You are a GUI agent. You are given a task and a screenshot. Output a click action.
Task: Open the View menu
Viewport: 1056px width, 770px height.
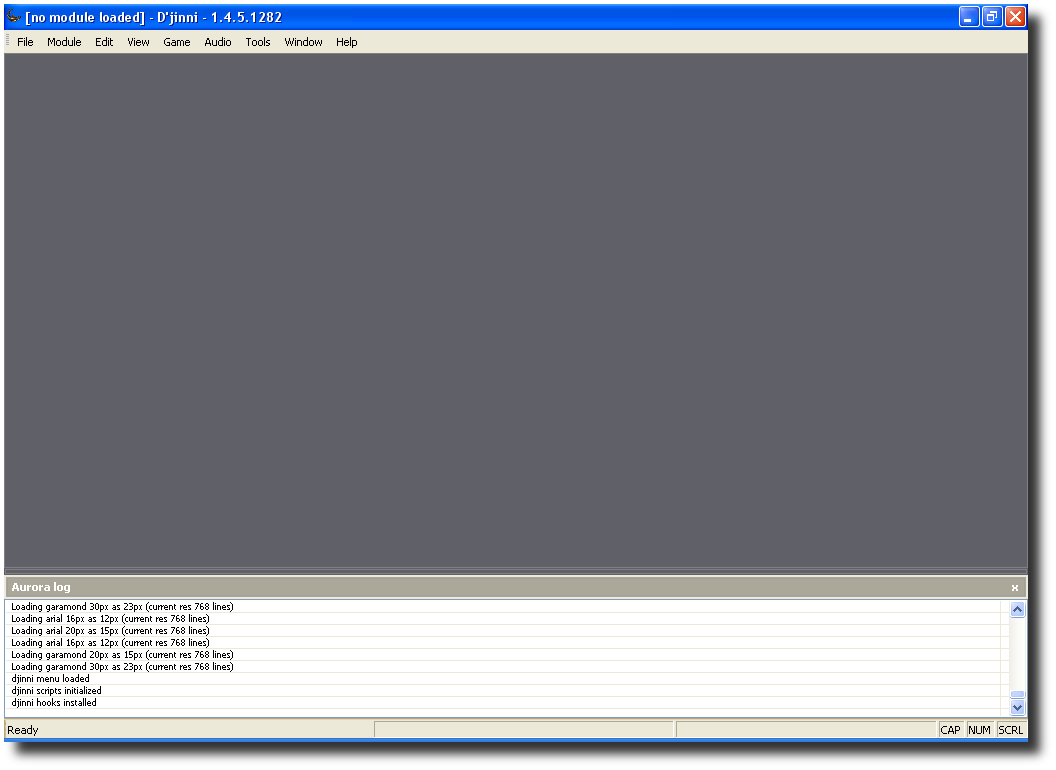(x=138, y=42)
